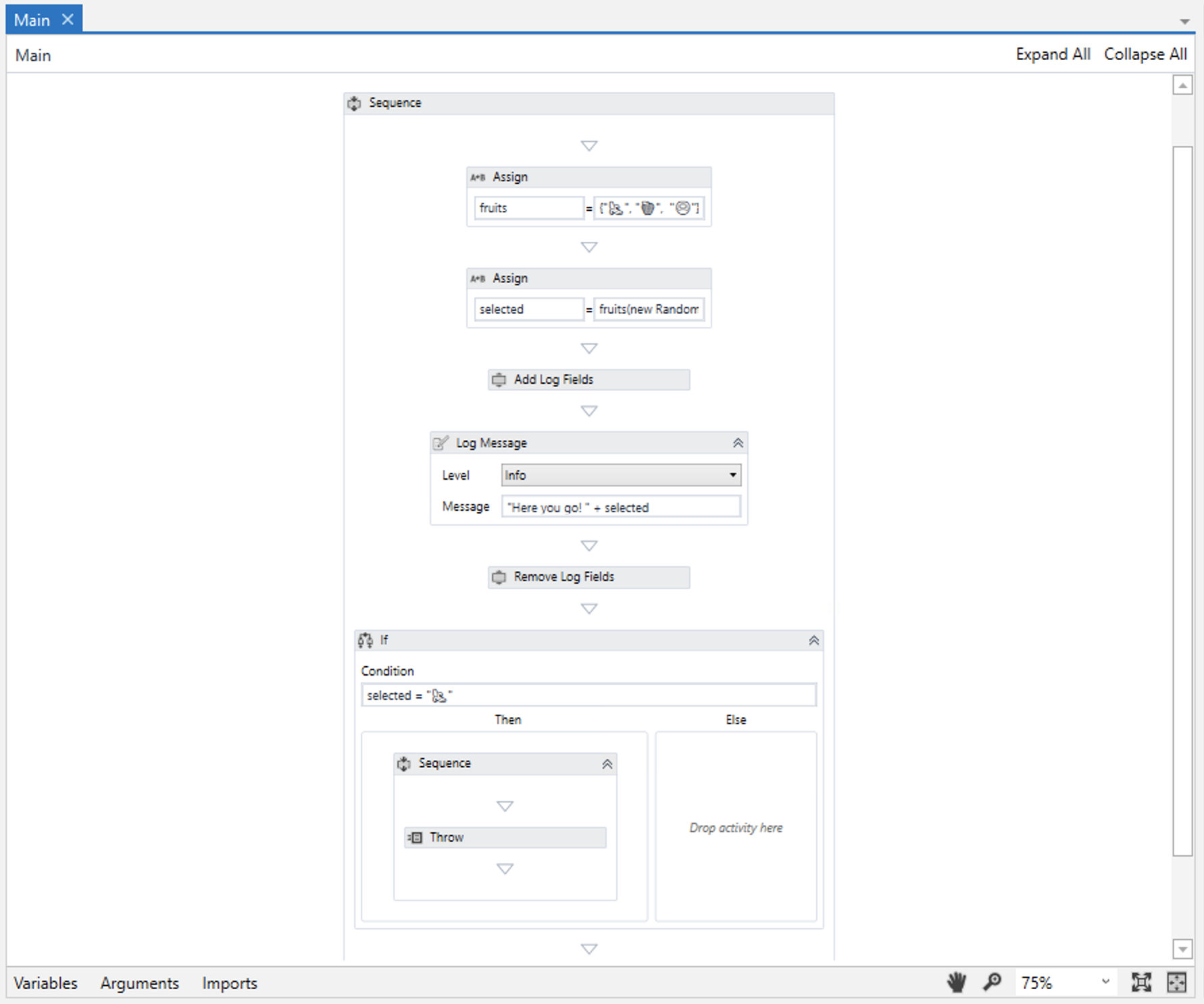
Task: Click the insertion arrow above Remove Log Fields
Action: (x=589, y=545)
